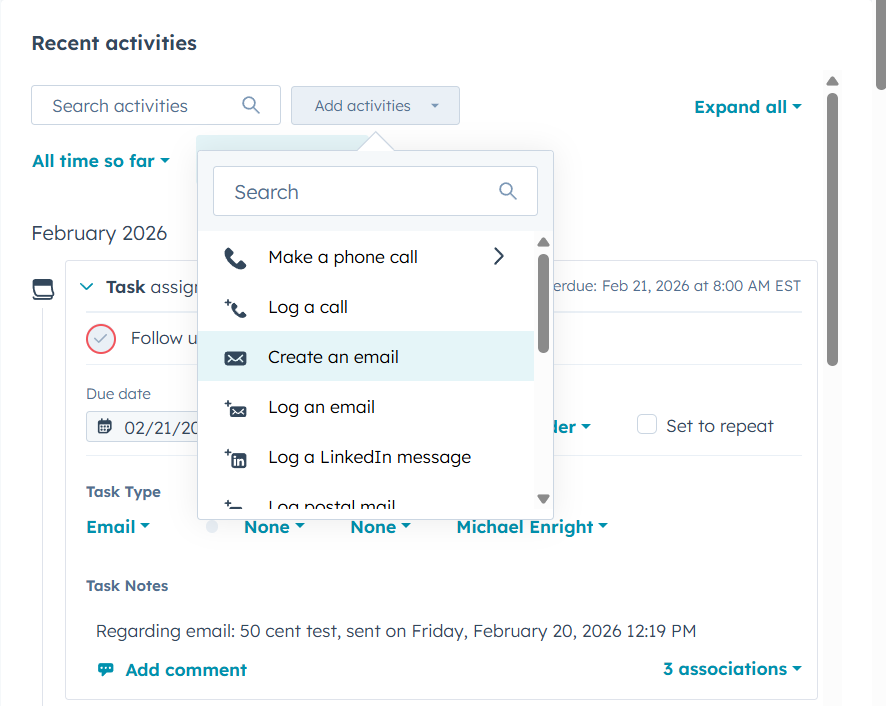The height and width of the screenshot is (706, 886).
Task: Click the calendar icon in Due date field
Action: point(105,427)
